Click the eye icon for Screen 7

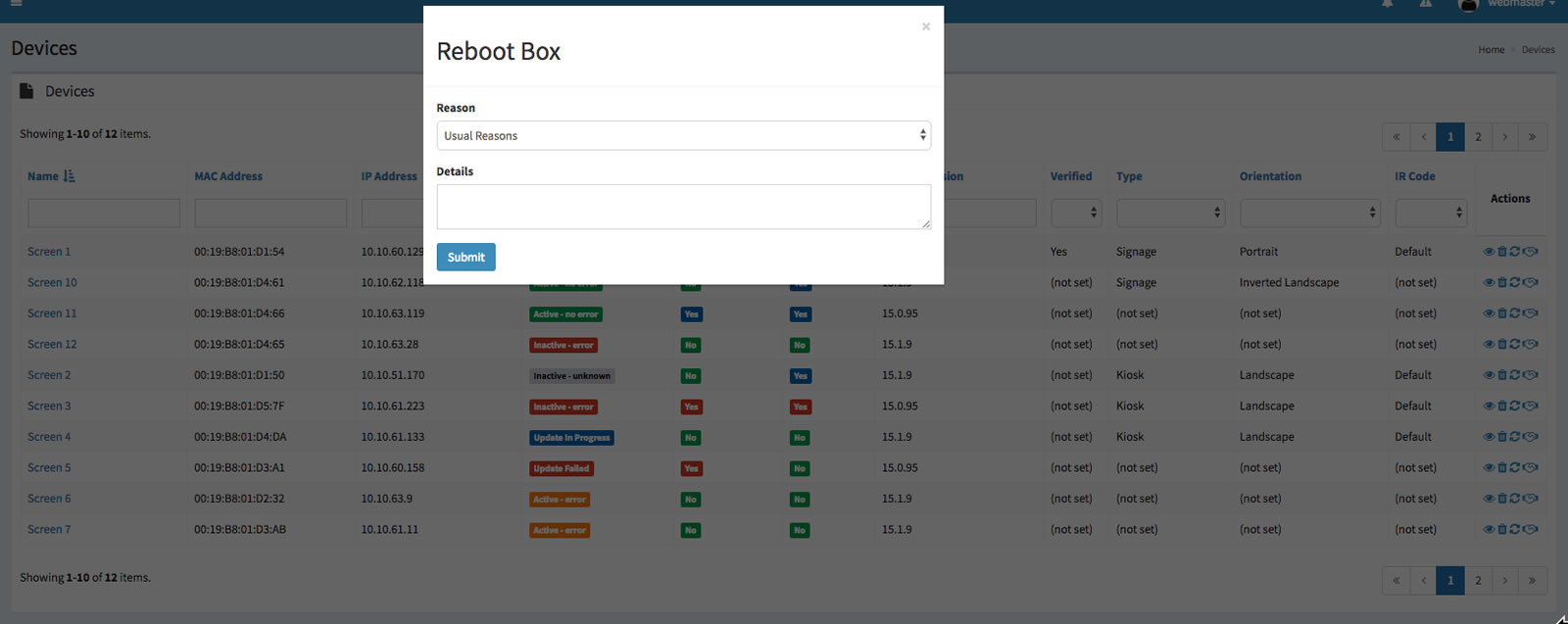[x=1489, y=530]
